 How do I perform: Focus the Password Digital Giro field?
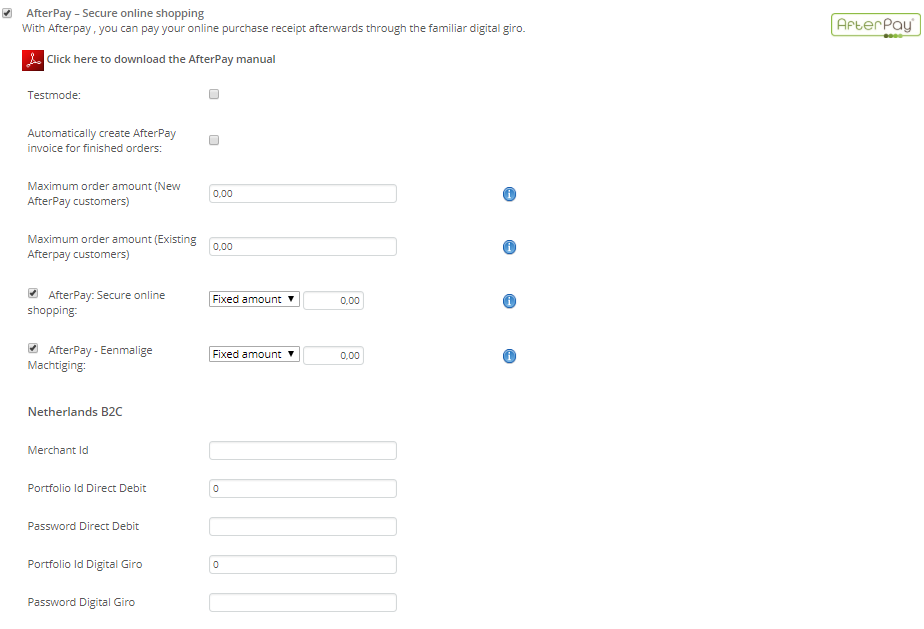tap(302, 602)
